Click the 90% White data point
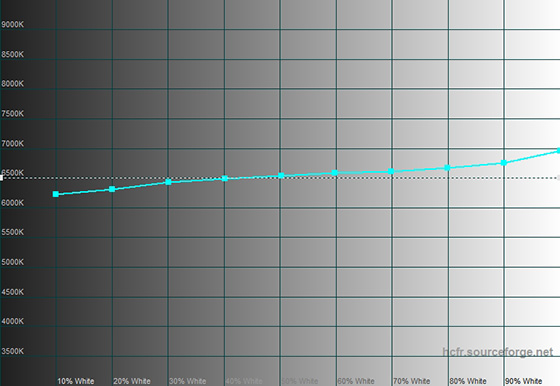560x386 pixels. (x=504, y=163)
